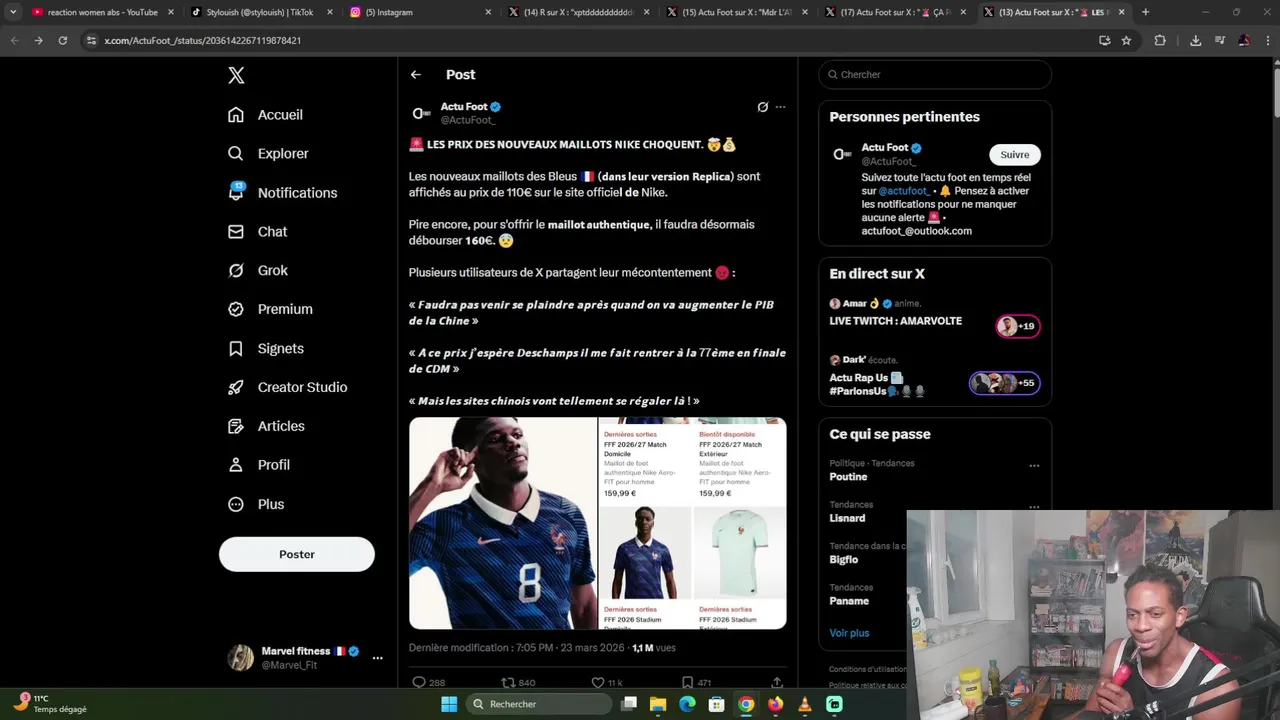Viewport: 1280px width, 720px height.
Task: Open the @actufoot_ mention link
Action: coord(905,191)
